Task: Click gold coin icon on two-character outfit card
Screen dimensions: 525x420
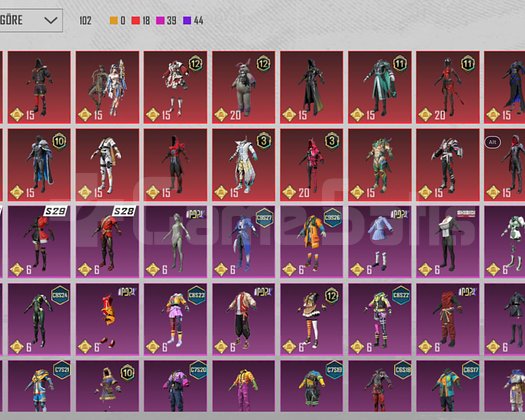Action: click(85, 115)
